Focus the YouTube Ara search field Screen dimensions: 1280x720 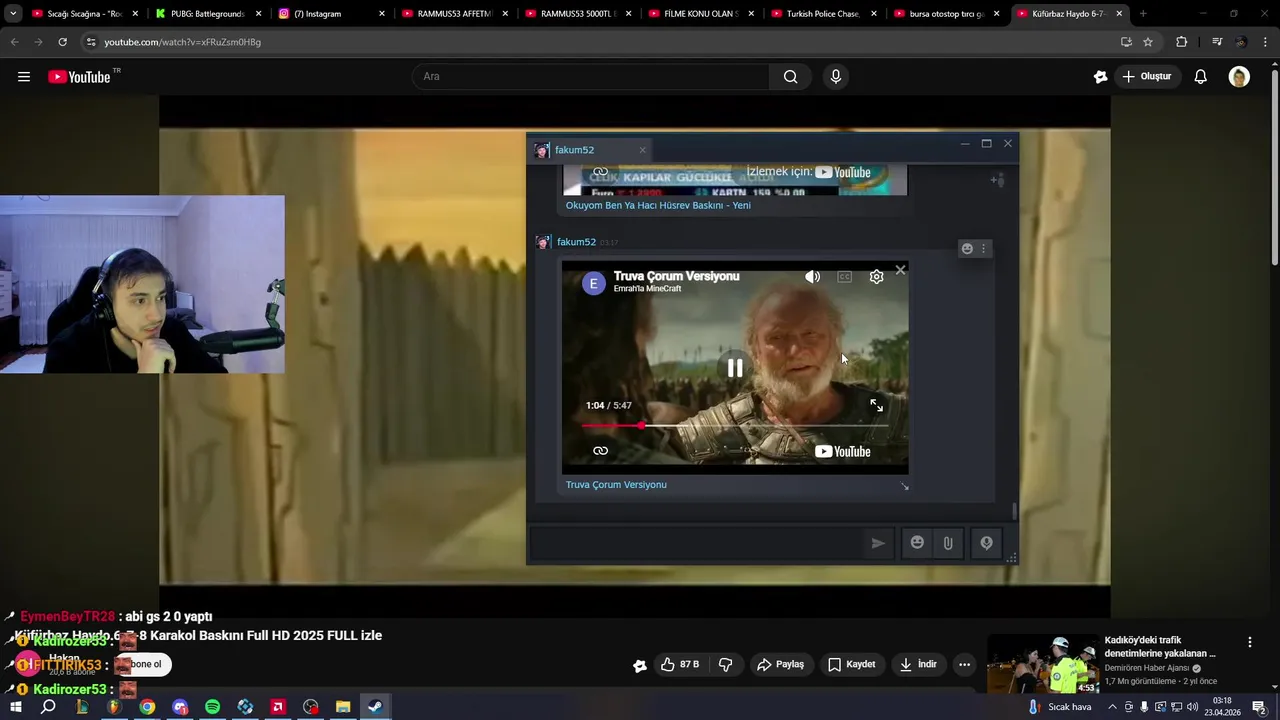pyautogui.click(x=590, y=77)
